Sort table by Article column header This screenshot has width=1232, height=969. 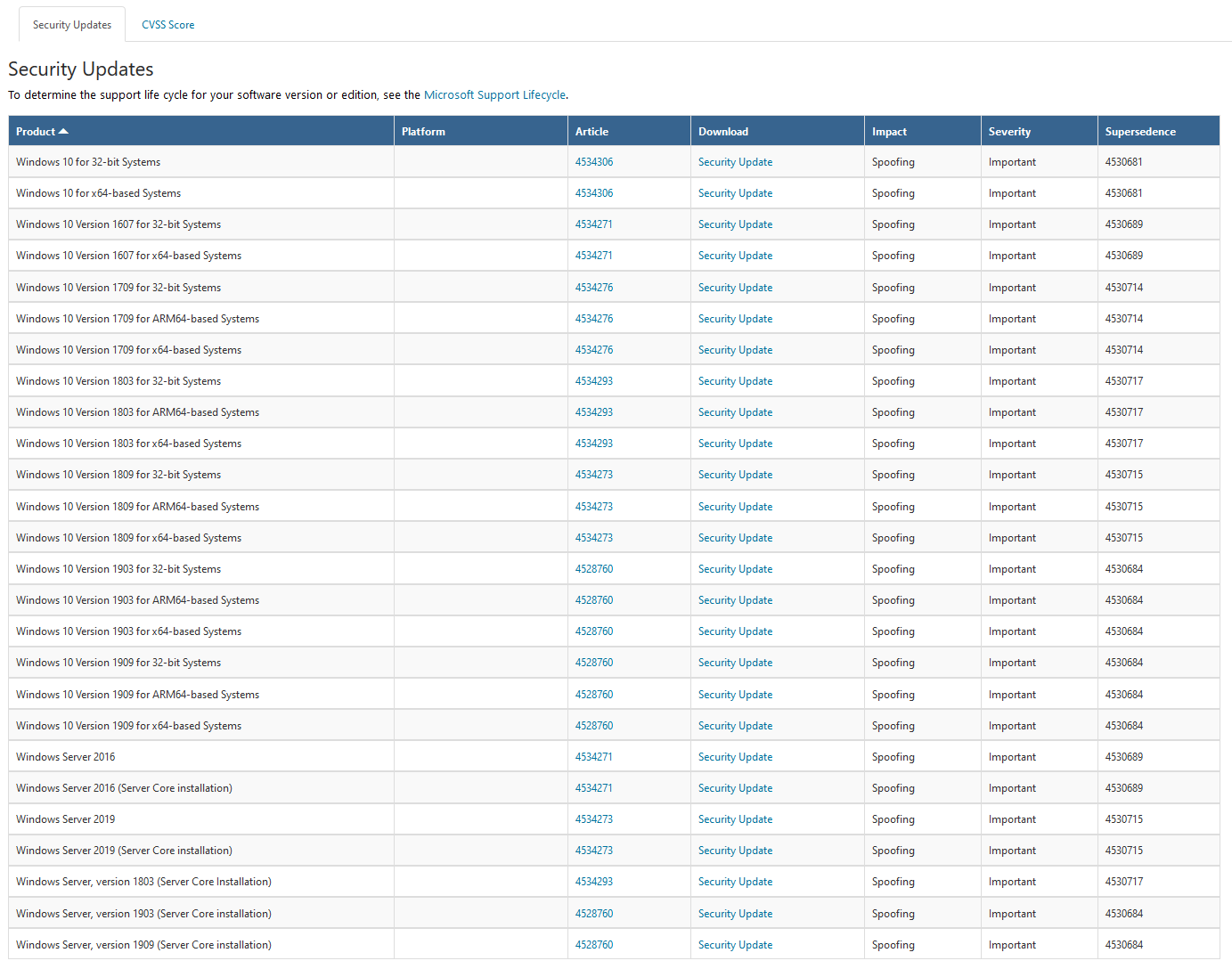point(592,132)
